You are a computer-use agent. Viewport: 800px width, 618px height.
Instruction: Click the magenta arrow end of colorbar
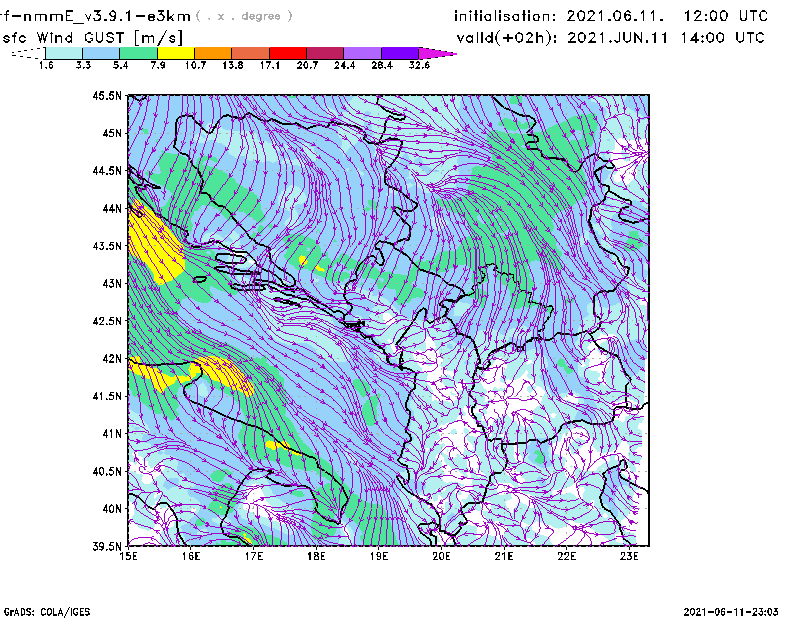(437, 53)
